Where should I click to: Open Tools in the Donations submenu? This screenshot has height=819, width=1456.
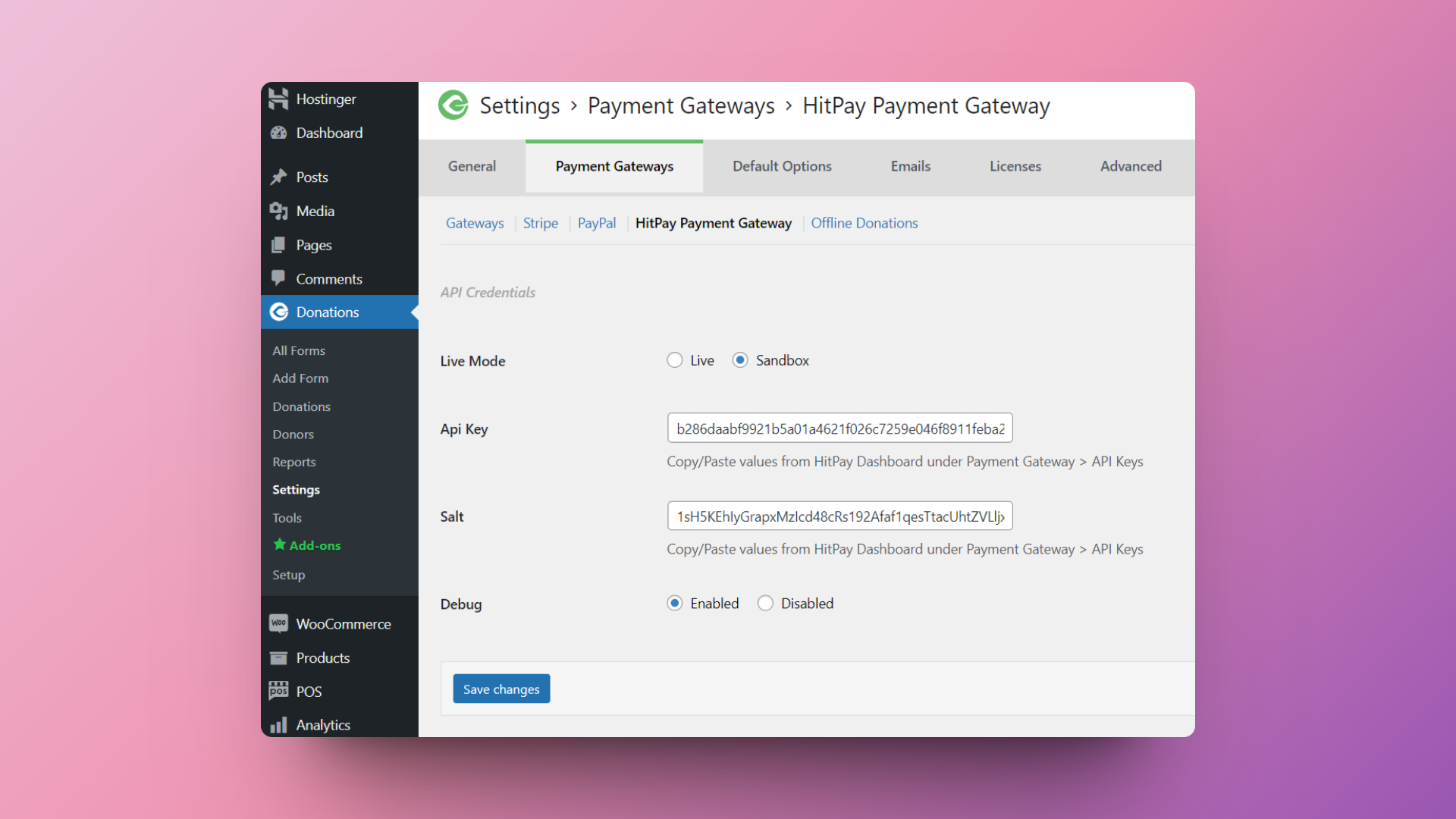click(287, 518)
